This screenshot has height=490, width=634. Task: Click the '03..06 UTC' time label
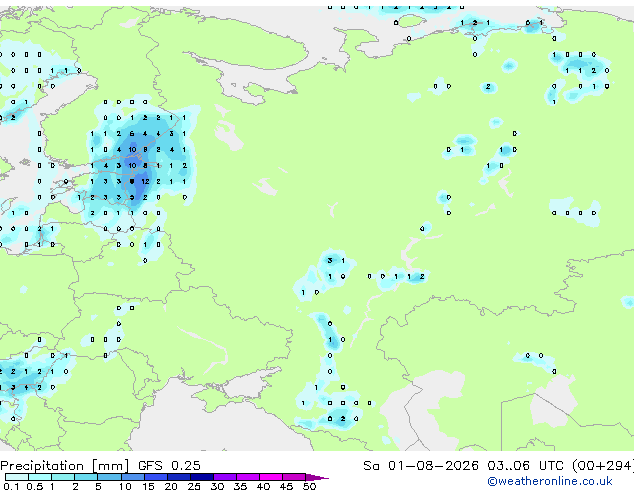coord(525,466)
